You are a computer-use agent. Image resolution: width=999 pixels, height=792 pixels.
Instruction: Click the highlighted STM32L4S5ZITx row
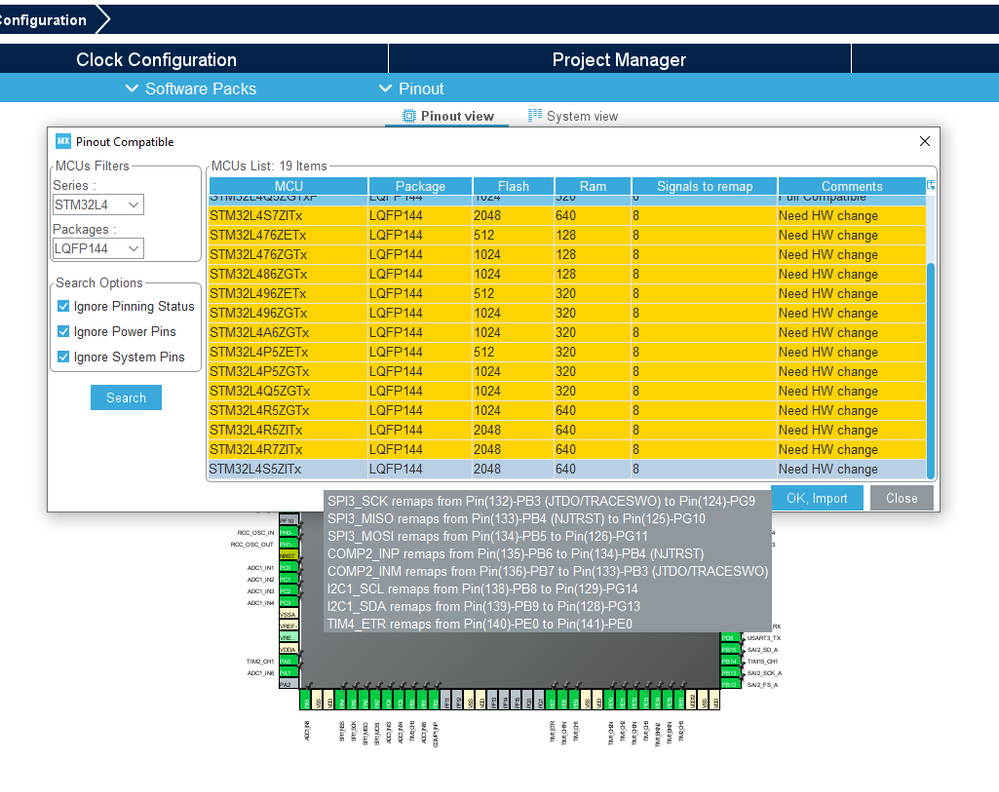568,469
